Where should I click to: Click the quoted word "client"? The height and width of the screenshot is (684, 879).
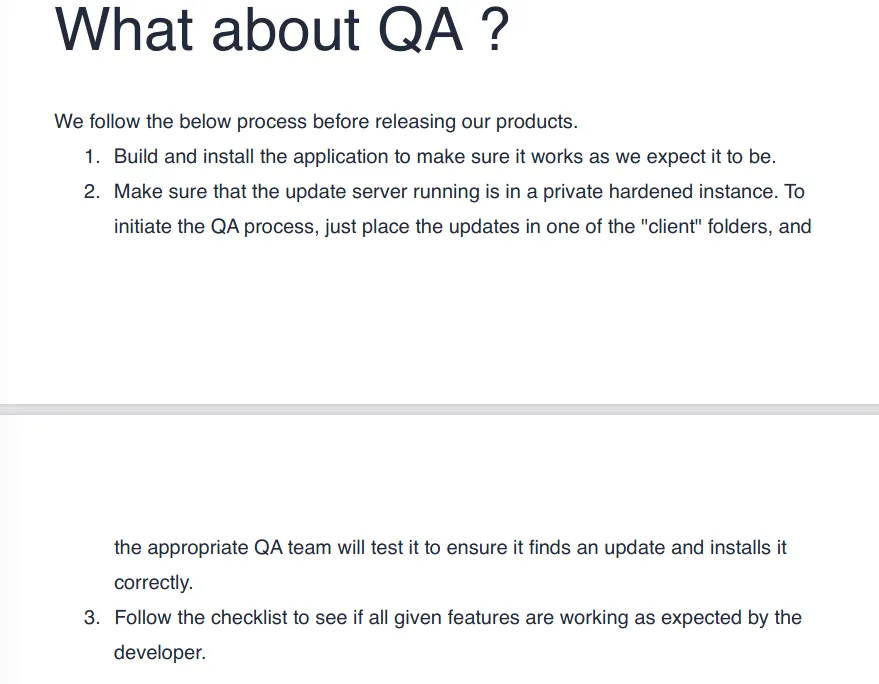pyautogui.click(x=670, y=227)
